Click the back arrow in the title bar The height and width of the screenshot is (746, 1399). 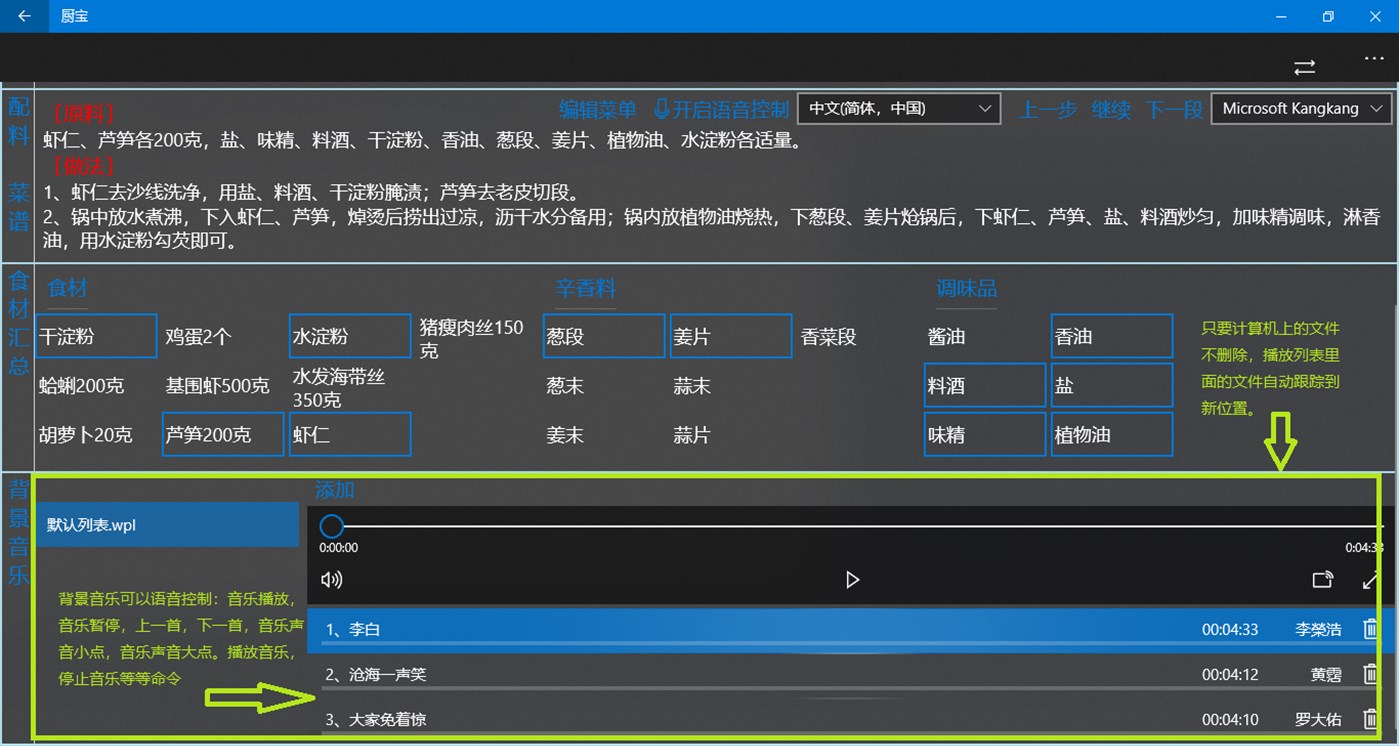24,16
